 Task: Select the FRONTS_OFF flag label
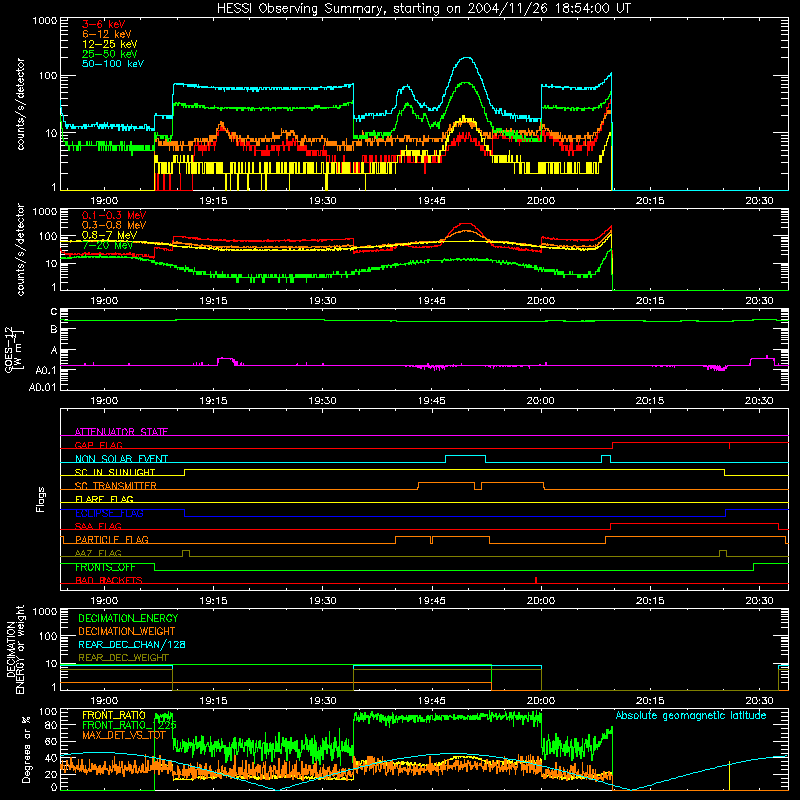click(105, 567)
